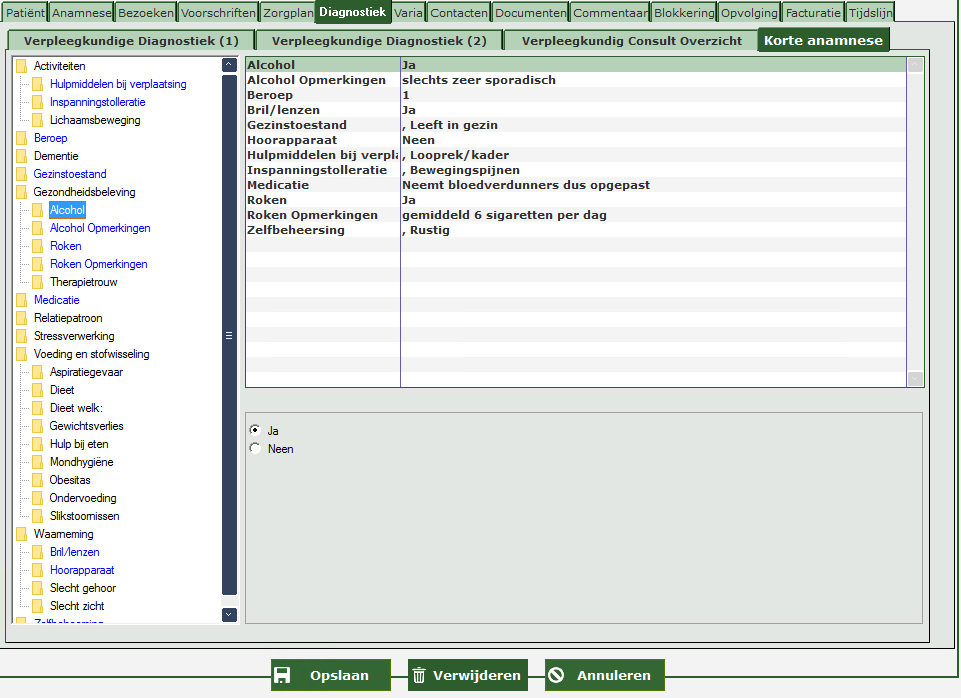
Task: Click the folder icon next to Medicatie
Action: coord(21,300)
